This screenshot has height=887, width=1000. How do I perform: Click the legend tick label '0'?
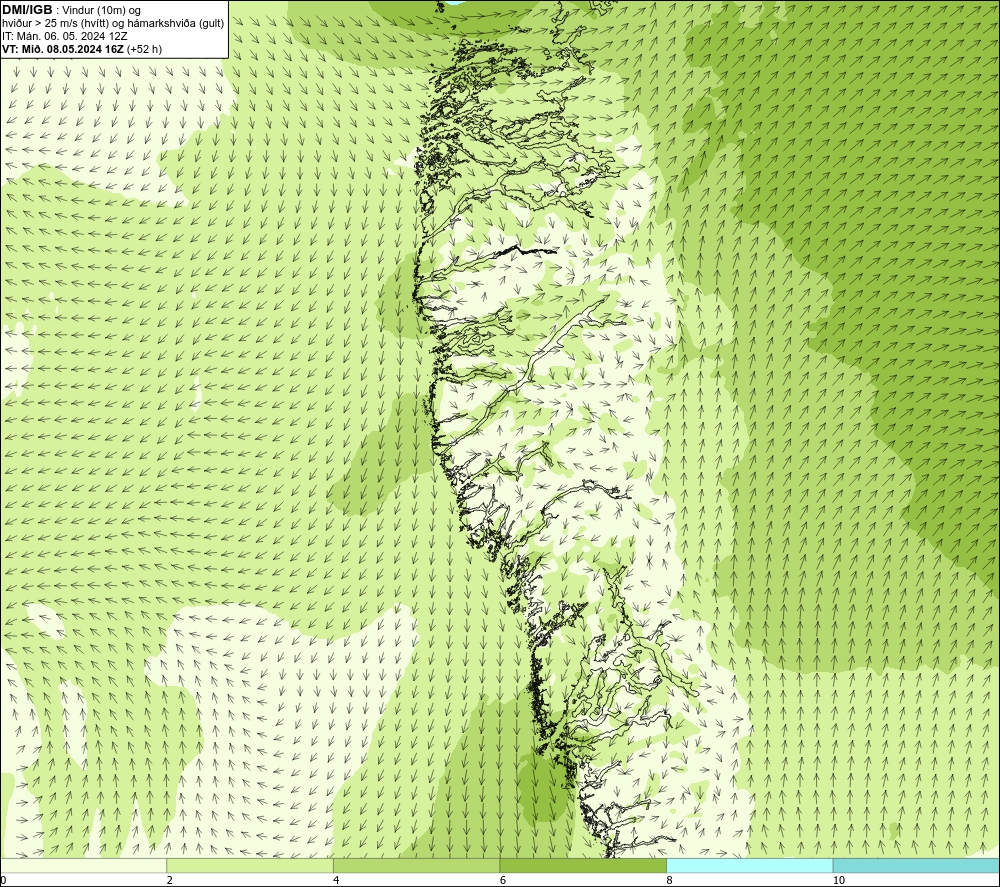click(x=4, y=880)
